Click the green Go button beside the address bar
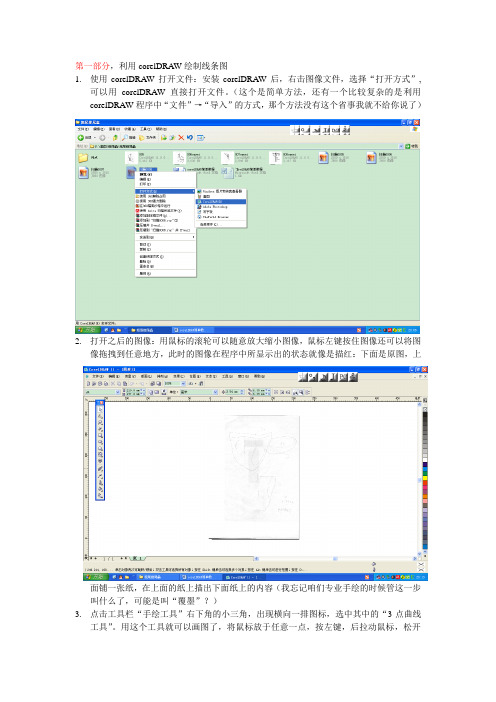496x702 pixels. [412, 146]
